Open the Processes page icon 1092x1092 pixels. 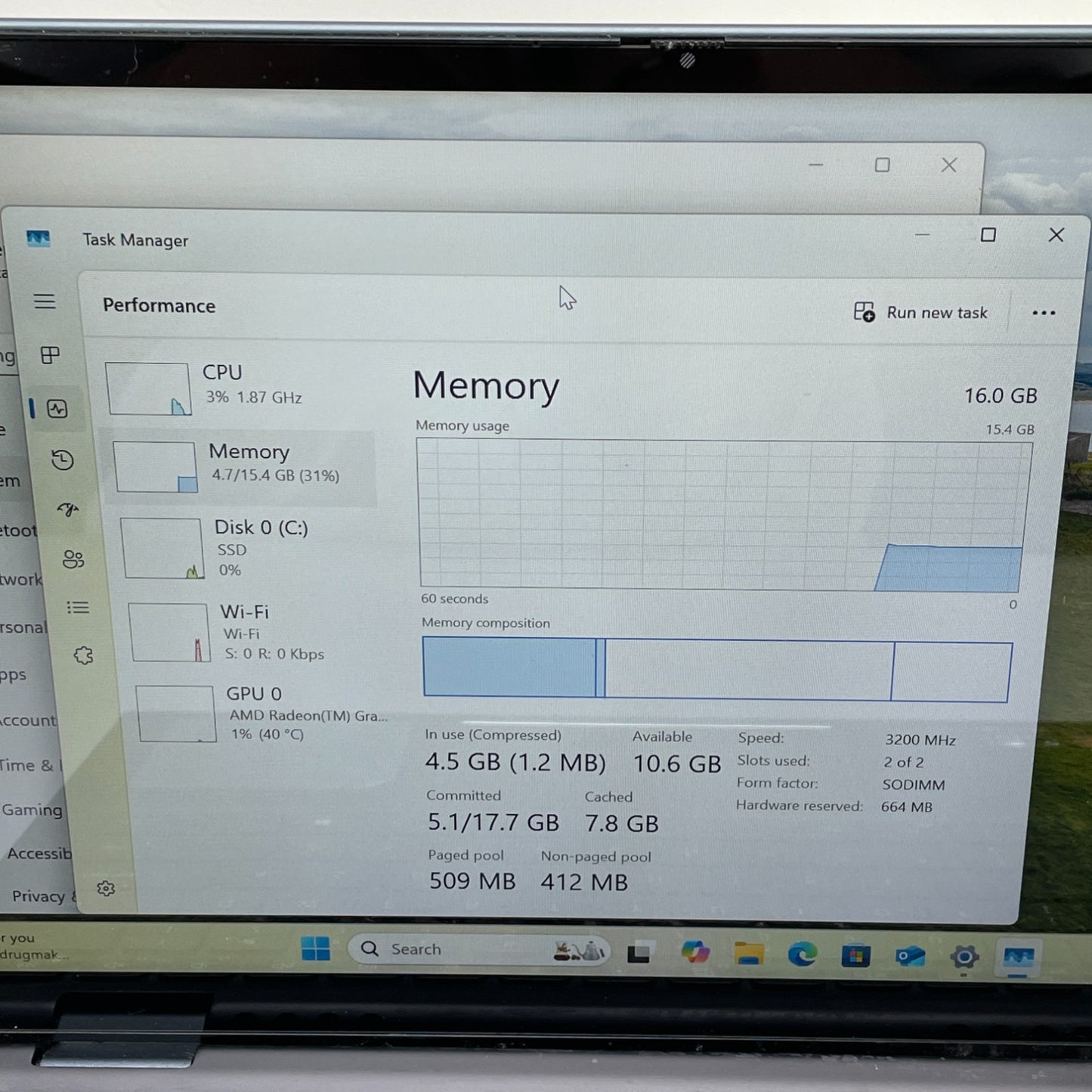[50, 355]
